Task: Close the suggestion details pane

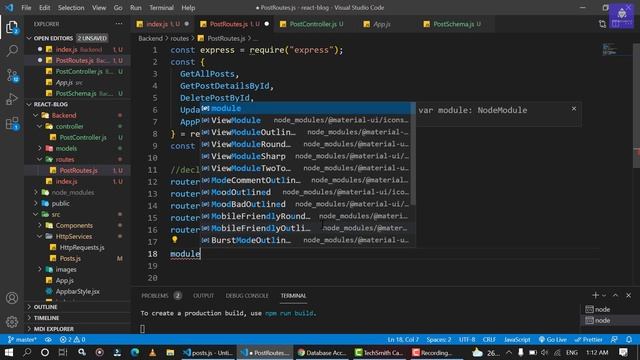Action: coord(574,109)
